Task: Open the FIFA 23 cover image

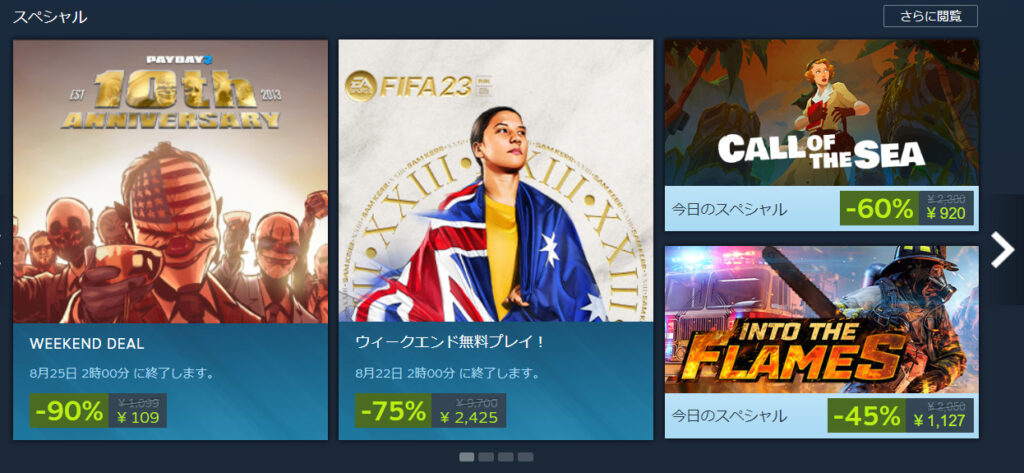Action: (x=496, y=181)
